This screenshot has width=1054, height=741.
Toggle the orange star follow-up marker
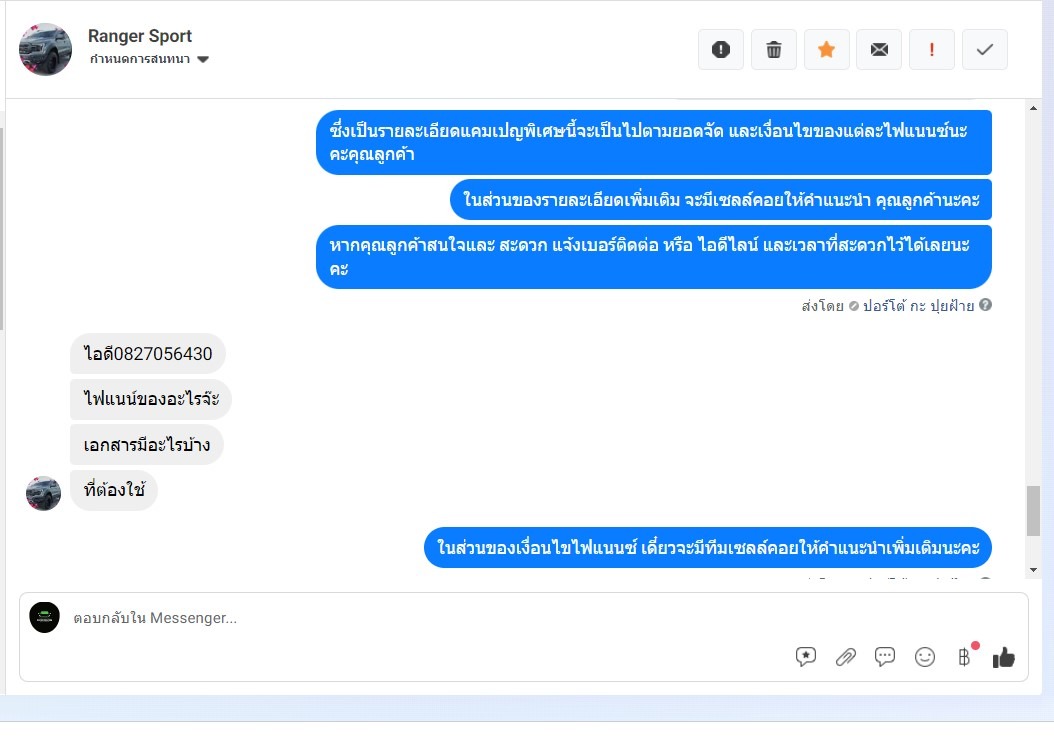[x=827, y=50]
